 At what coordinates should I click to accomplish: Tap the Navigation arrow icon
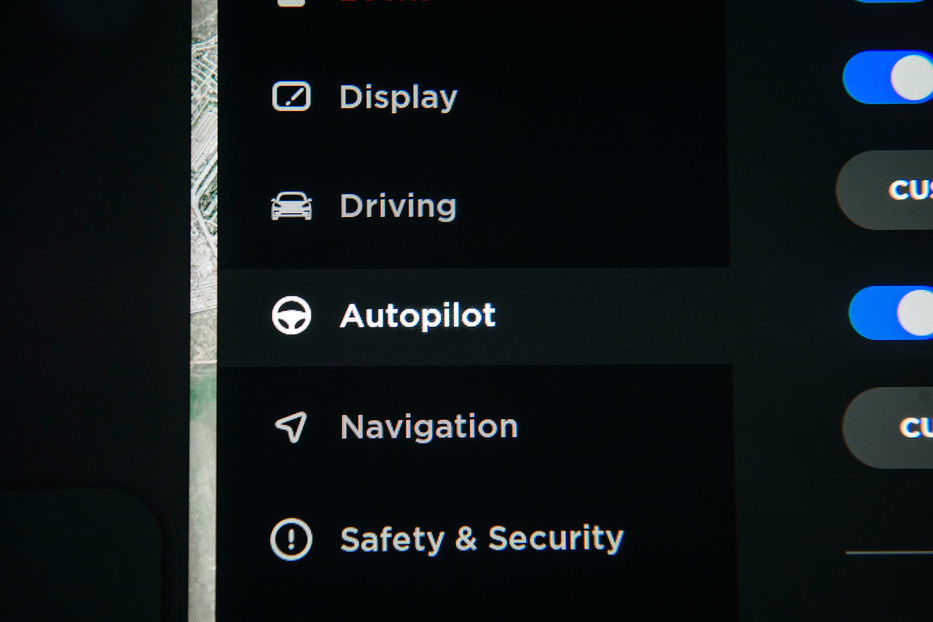coord(291,427)
